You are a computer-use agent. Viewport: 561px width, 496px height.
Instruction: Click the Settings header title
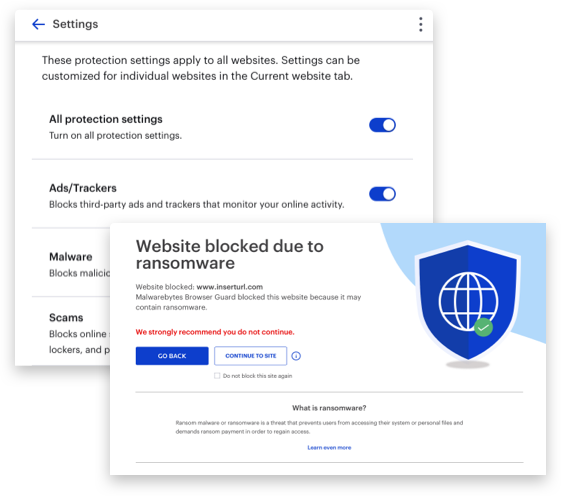75,24
